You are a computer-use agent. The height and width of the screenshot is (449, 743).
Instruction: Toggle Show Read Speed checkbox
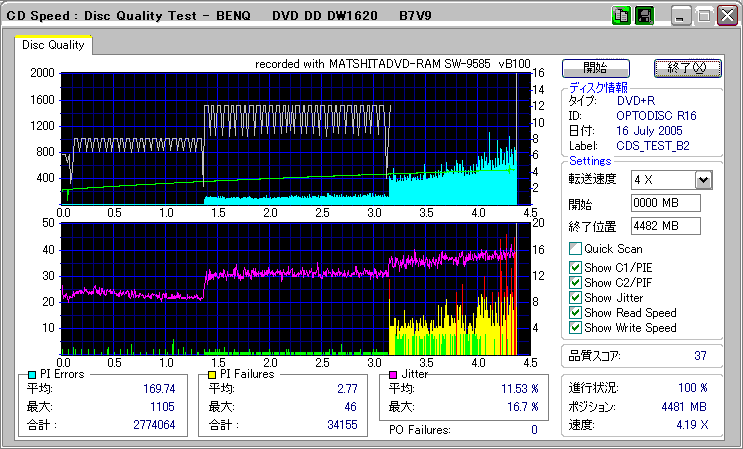(x=575, y=313)
